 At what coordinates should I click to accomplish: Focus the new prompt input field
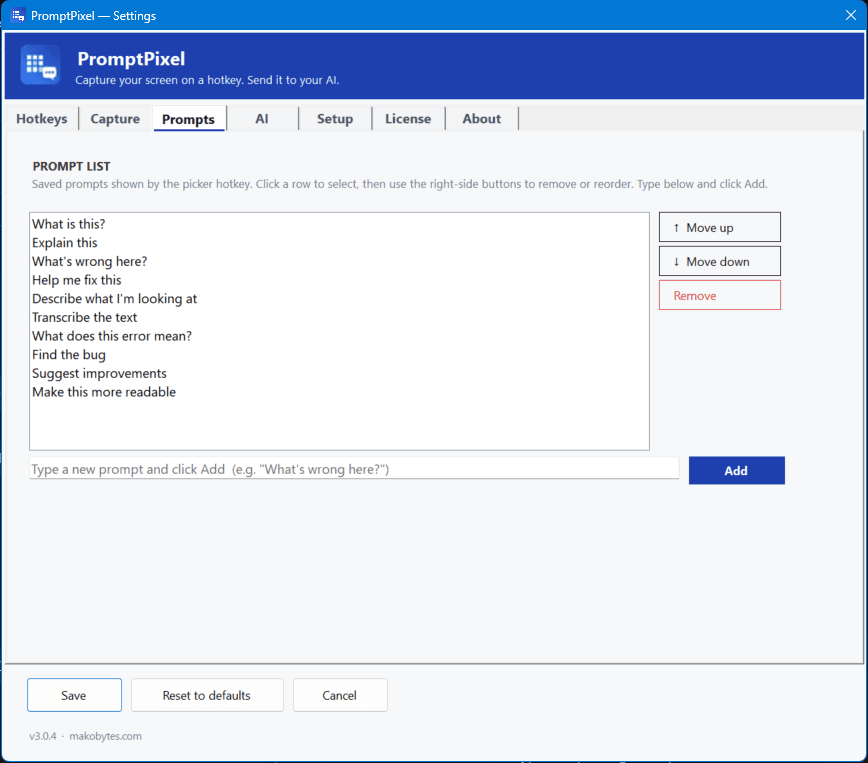coord(354,469)
